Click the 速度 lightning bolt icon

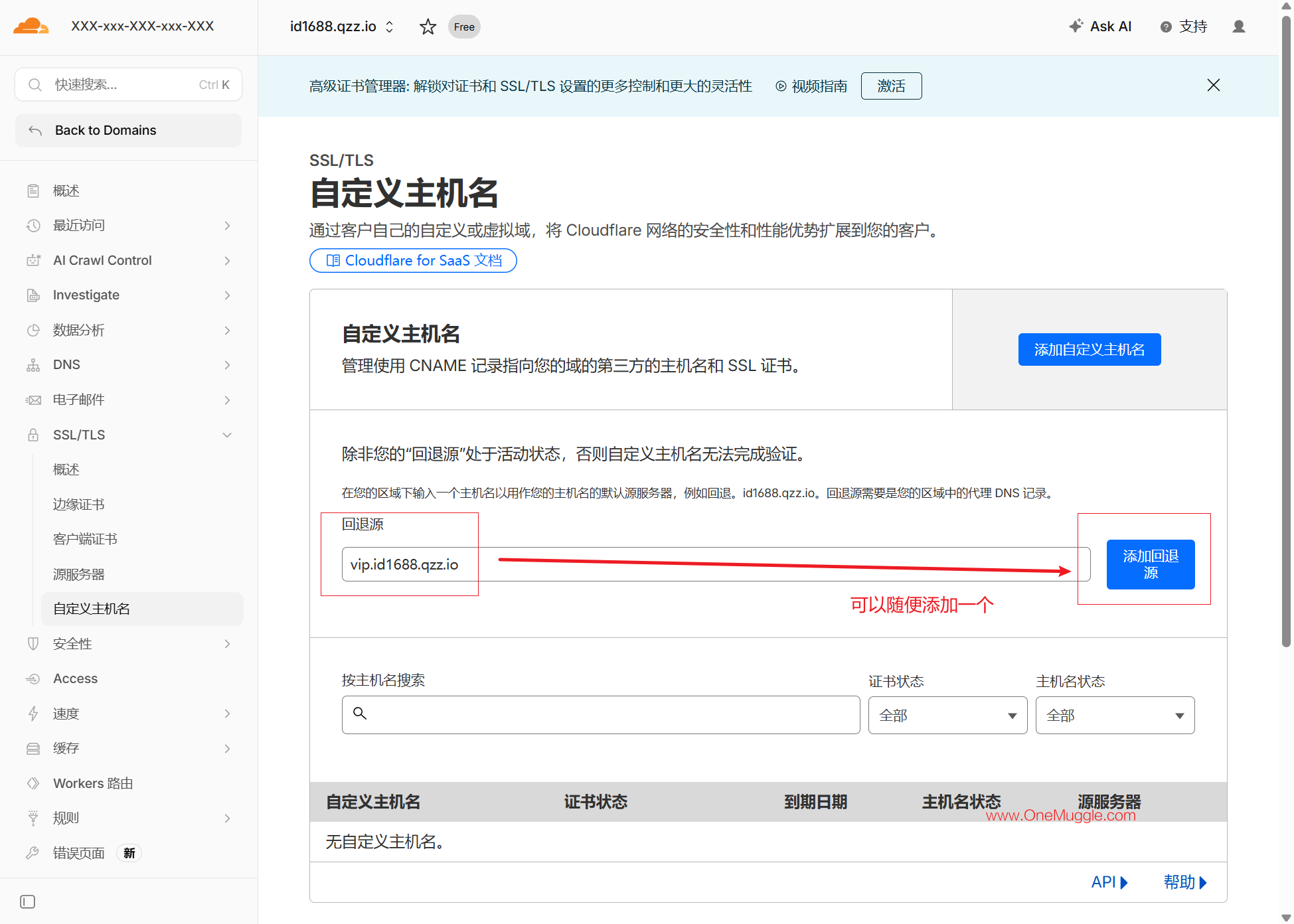(x=33, y=714)
